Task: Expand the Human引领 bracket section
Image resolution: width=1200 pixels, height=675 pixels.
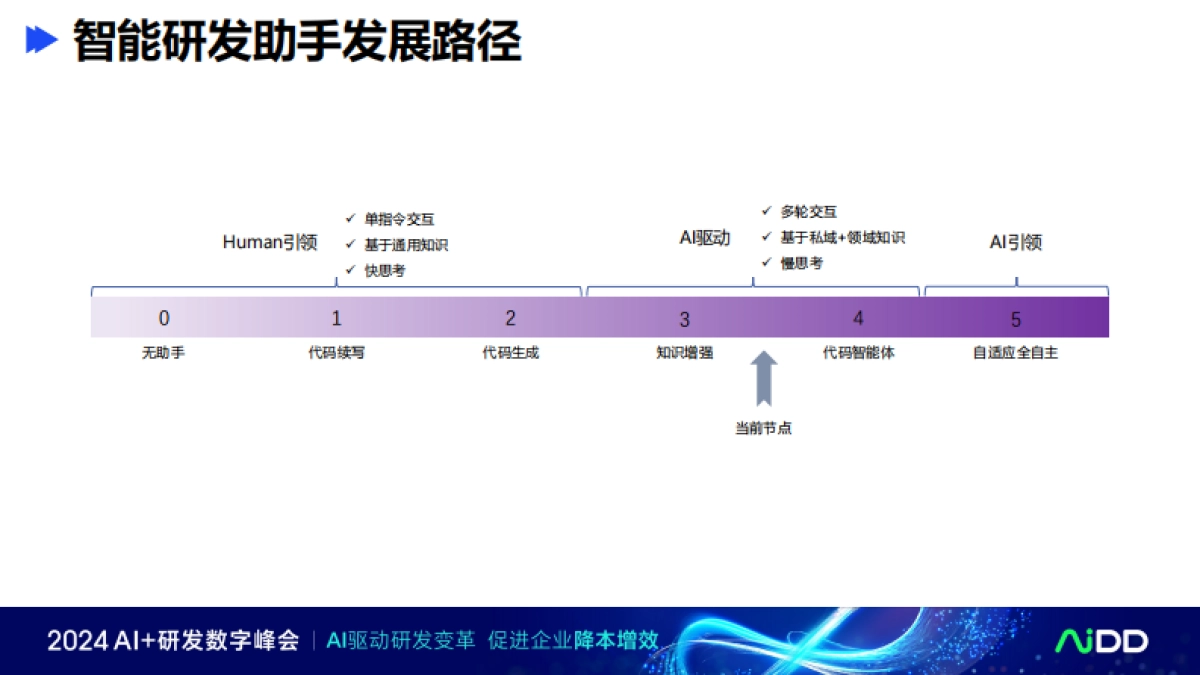Action: (x=270, y=241)
